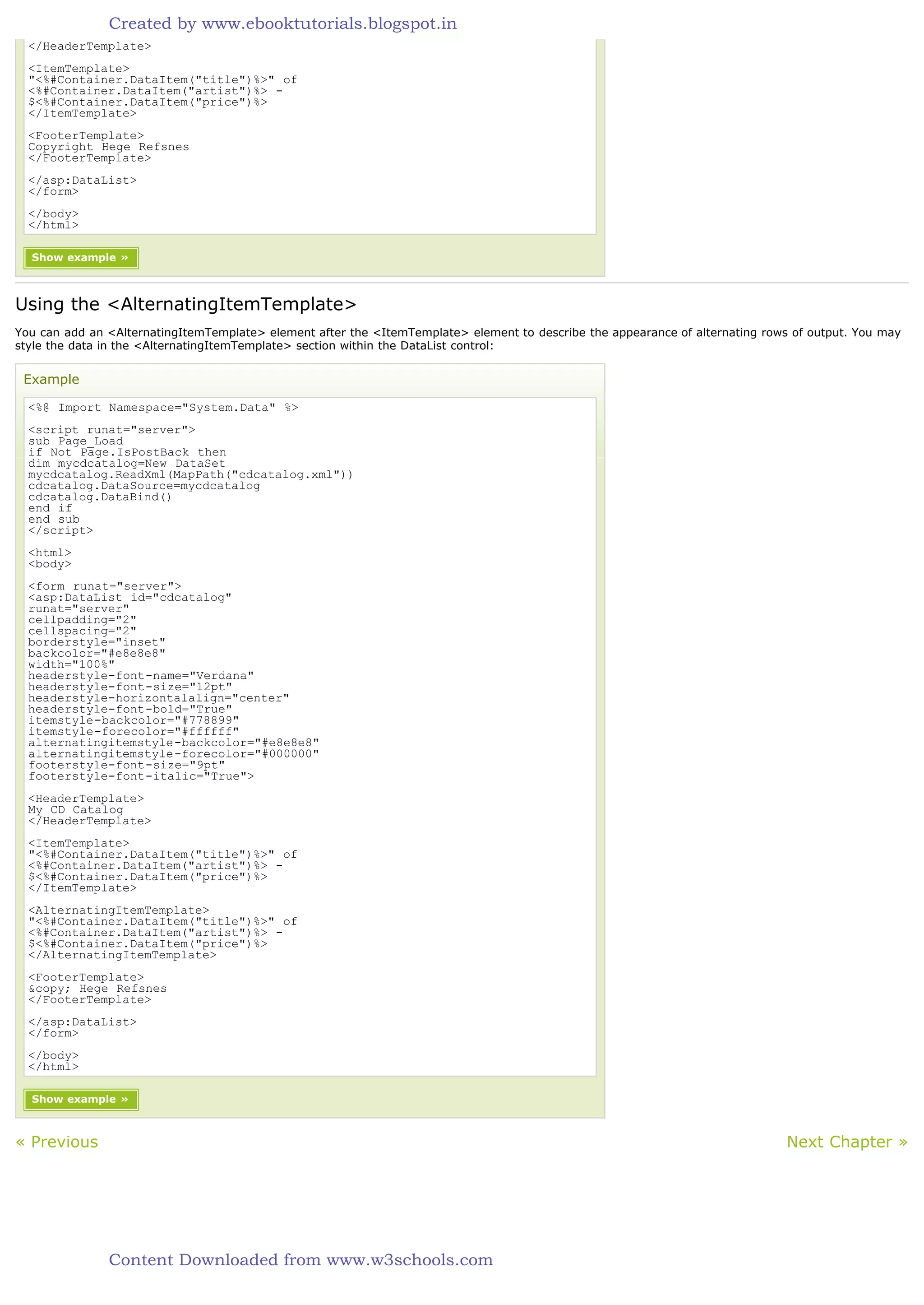The image size is (924, 1305).
Task: Click the 'Using the <AlternatingItemTemplate>' heading
Action: coord(185,305)
